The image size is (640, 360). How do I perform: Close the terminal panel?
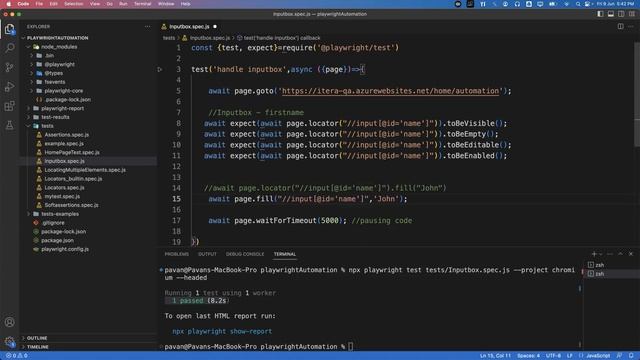[x=631, y=254]
